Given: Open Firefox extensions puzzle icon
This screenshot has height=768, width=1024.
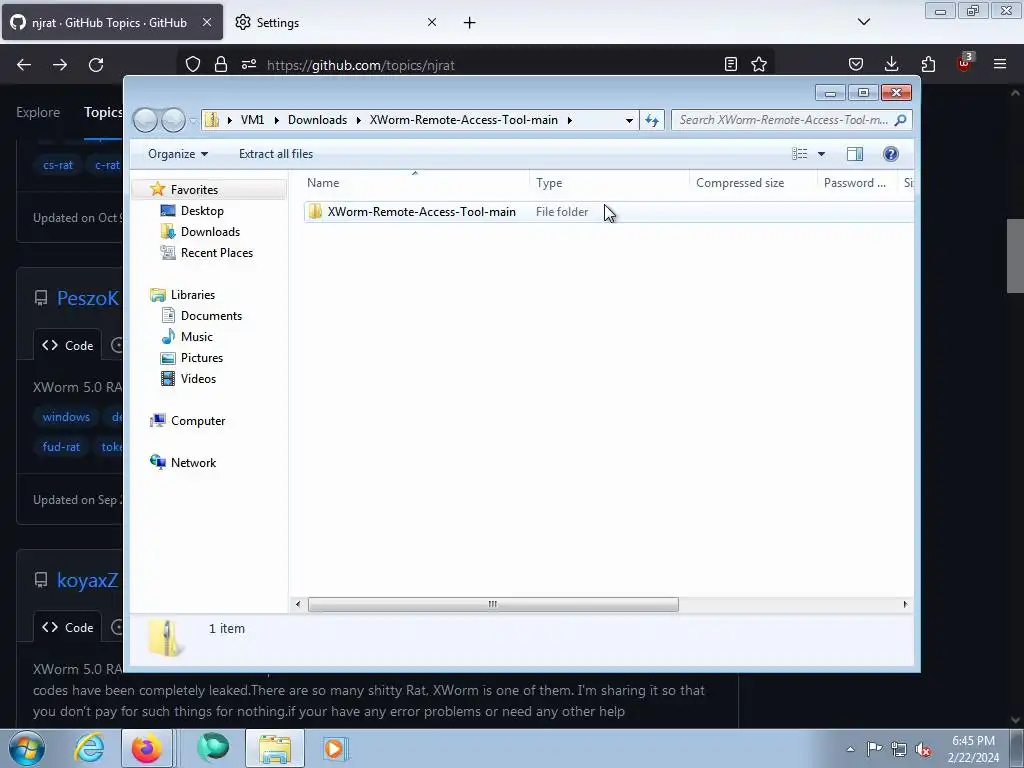Looking at the screenshot, I should tap(928, 65).
